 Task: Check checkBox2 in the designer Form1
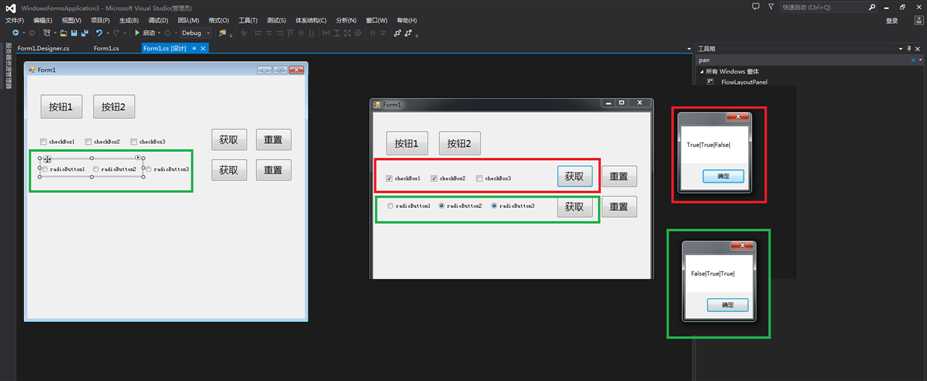[88, 141]
